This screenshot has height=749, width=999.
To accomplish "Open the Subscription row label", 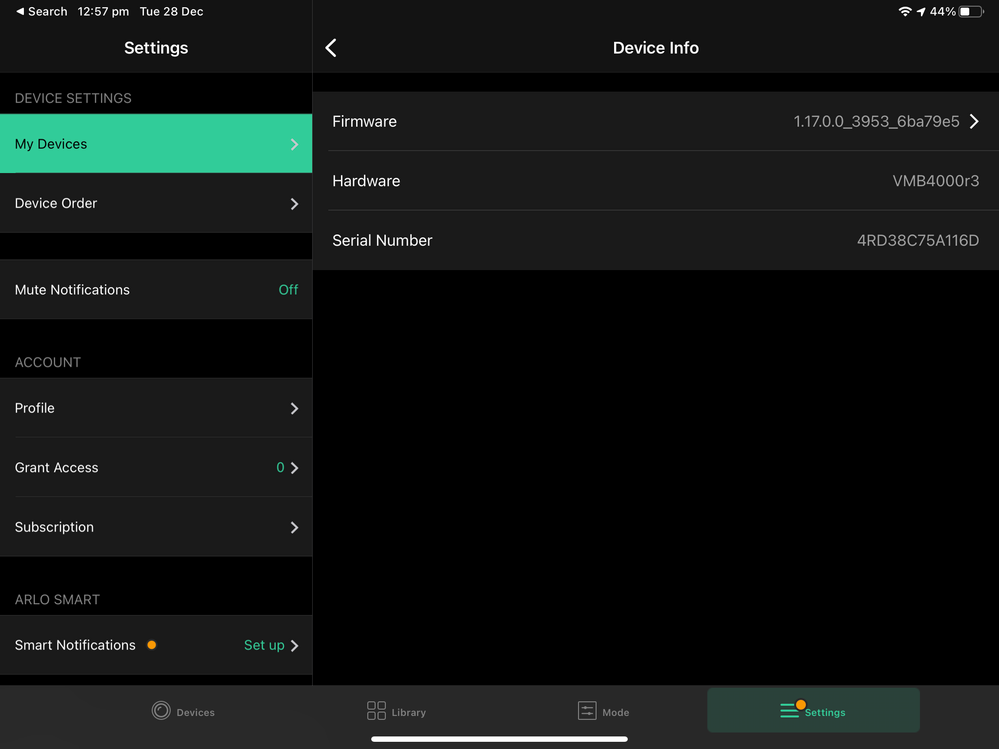I will click(x=54, y=527).
